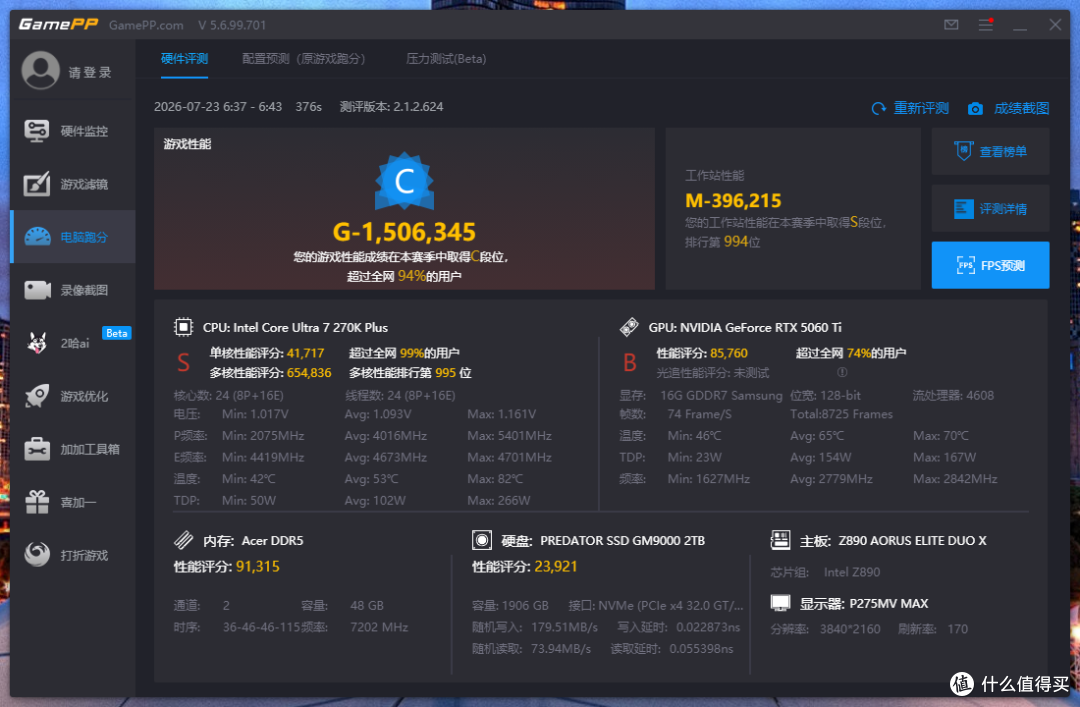The image size is (1080, 707).
Task: Click single-core score 41,717
Action: click(x=305, y=353)
